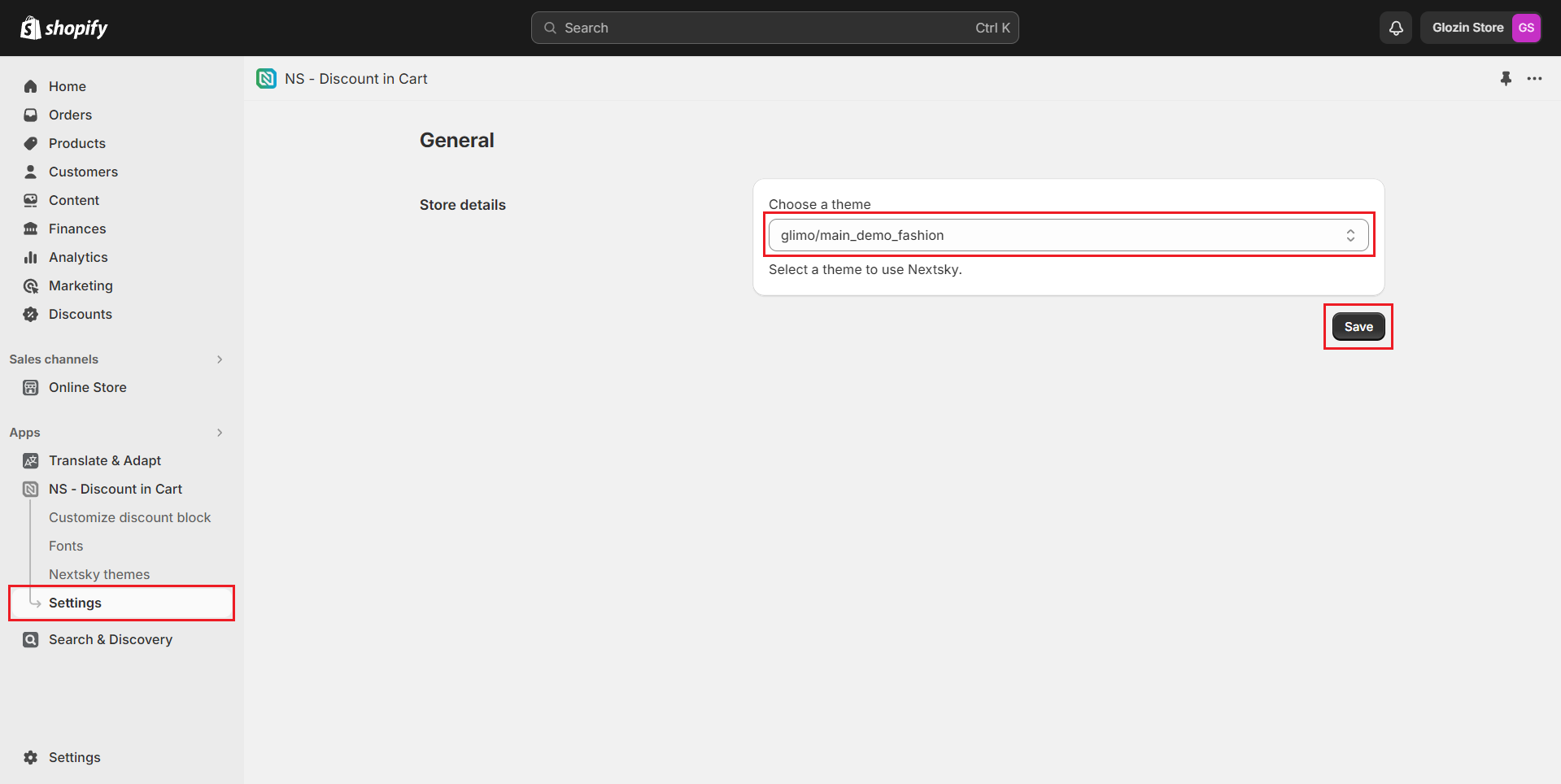Open the three-dot more actions menu
This screenshot has height=784, width=1561.
click(1534, 79)
